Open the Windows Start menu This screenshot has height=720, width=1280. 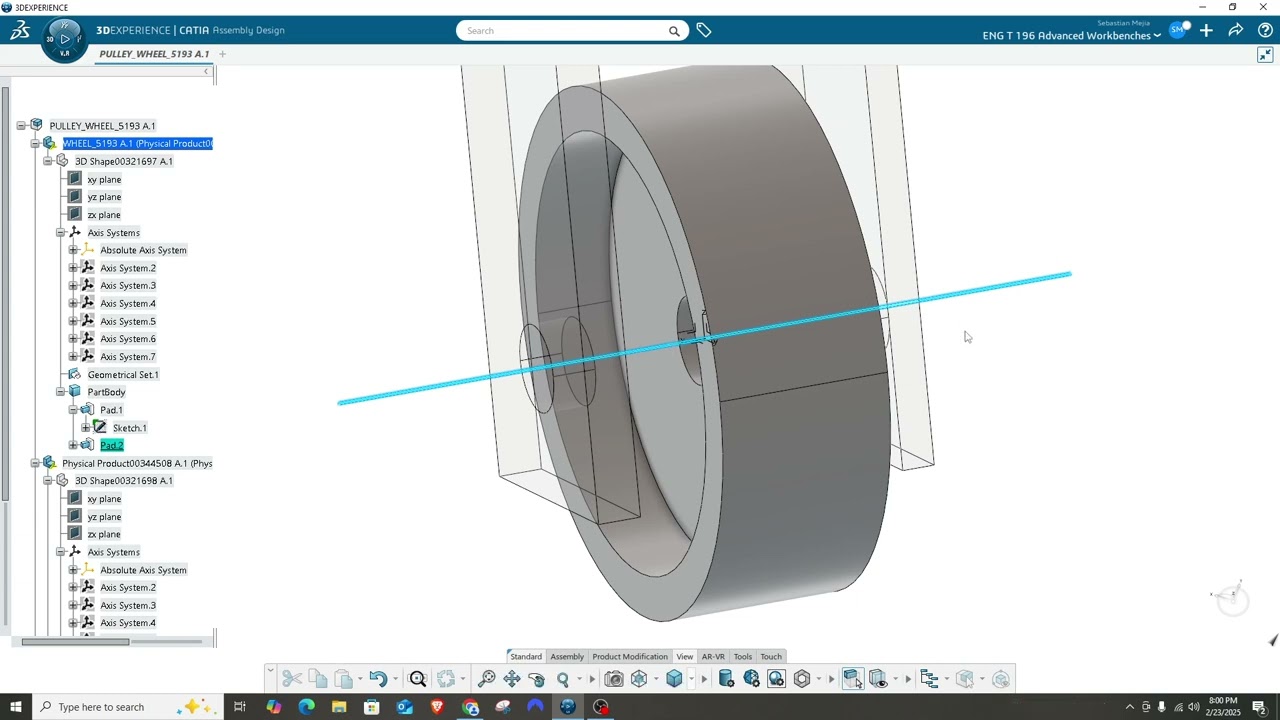(x=16, y=707)
